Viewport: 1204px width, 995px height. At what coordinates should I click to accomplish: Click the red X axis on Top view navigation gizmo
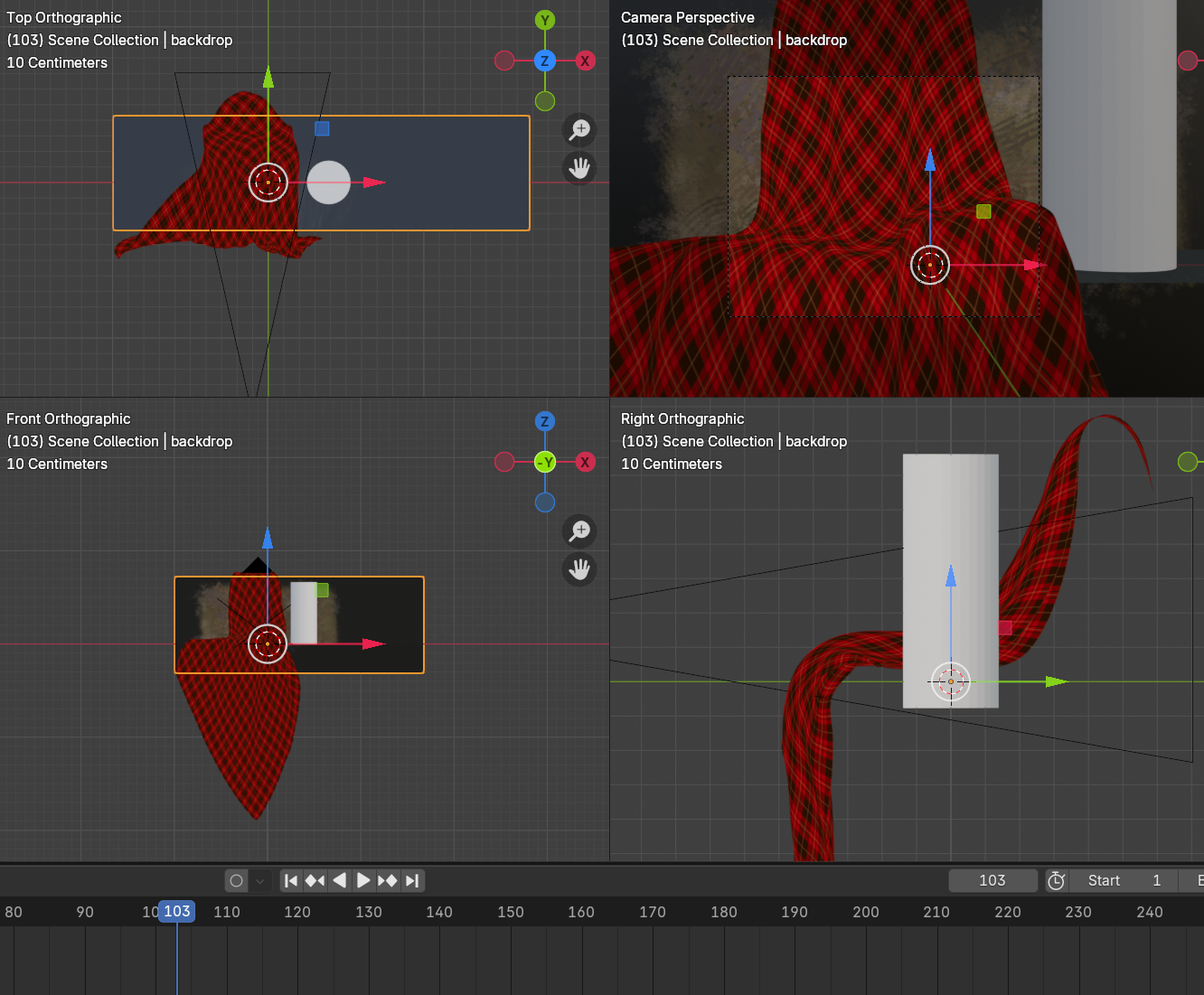pyautogui.click(x=585, y=61)
